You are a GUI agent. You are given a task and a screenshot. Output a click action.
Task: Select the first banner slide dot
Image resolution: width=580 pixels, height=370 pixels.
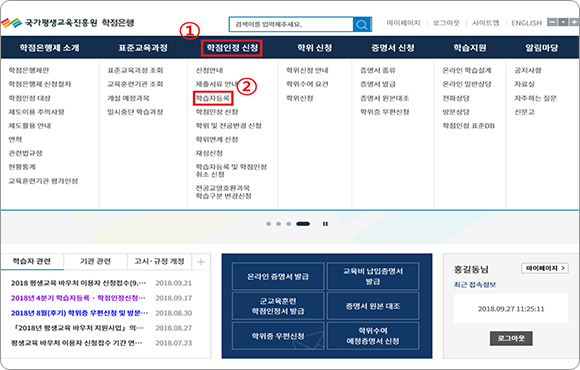click(x=269, y=224)
